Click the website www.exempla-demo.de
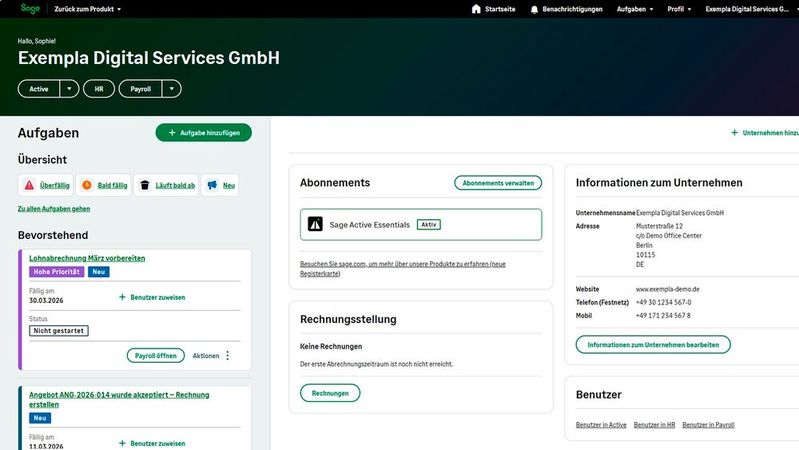The height and width of the screenshot is (450, 799). coord(668,289)
